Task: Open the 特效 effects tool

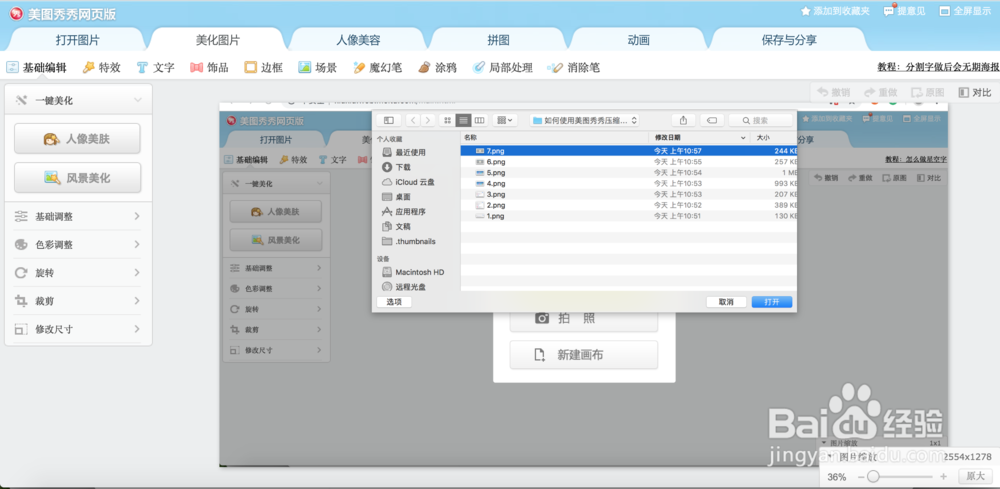Action: pos(101,68)
